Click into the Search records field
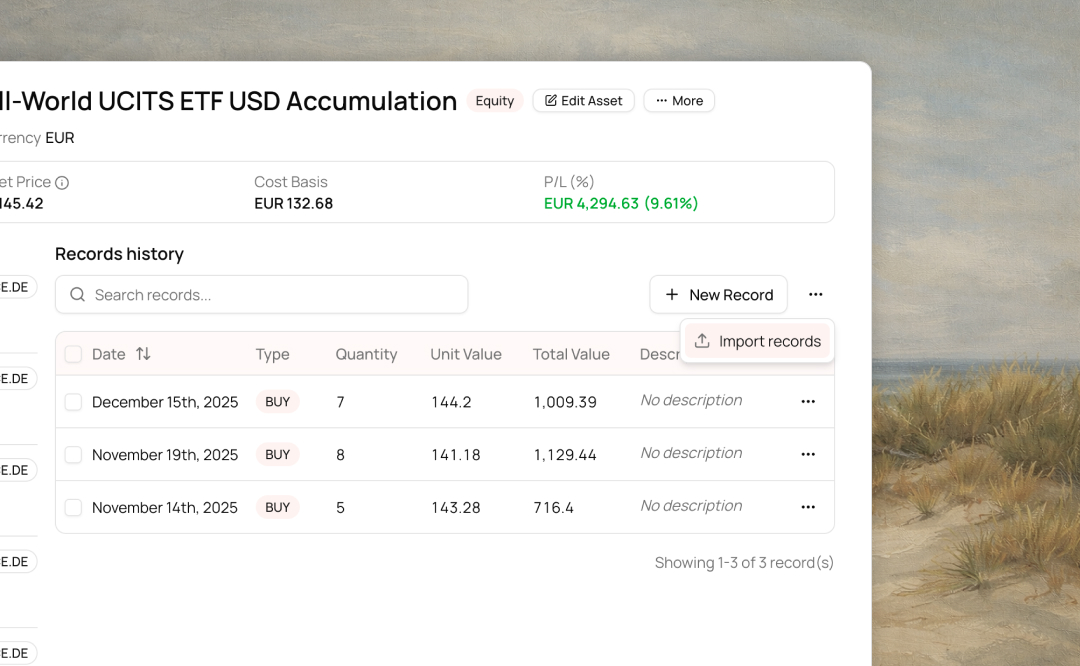Image resolution: width=1080 pixels, height=666 pixels. [270, 295]
